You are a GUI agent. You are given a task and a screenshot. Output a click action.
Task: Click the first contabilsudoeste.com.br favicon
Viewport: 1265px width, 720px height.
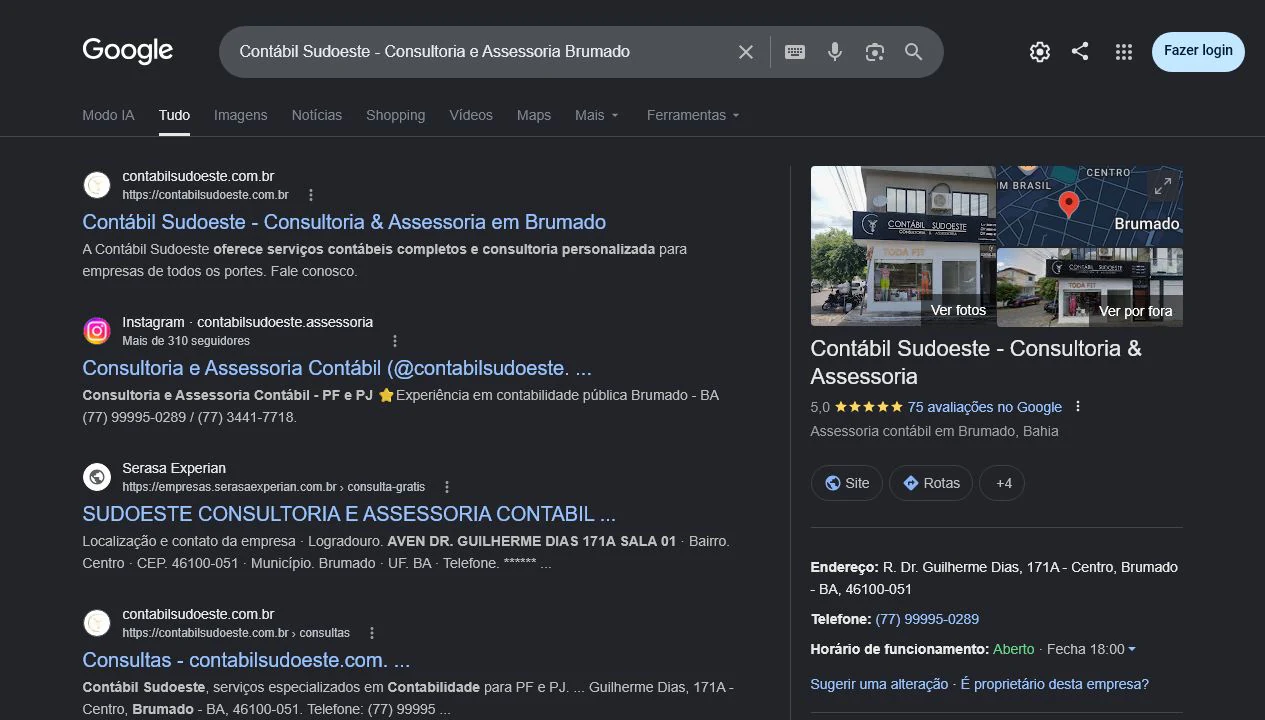(97, 185)
